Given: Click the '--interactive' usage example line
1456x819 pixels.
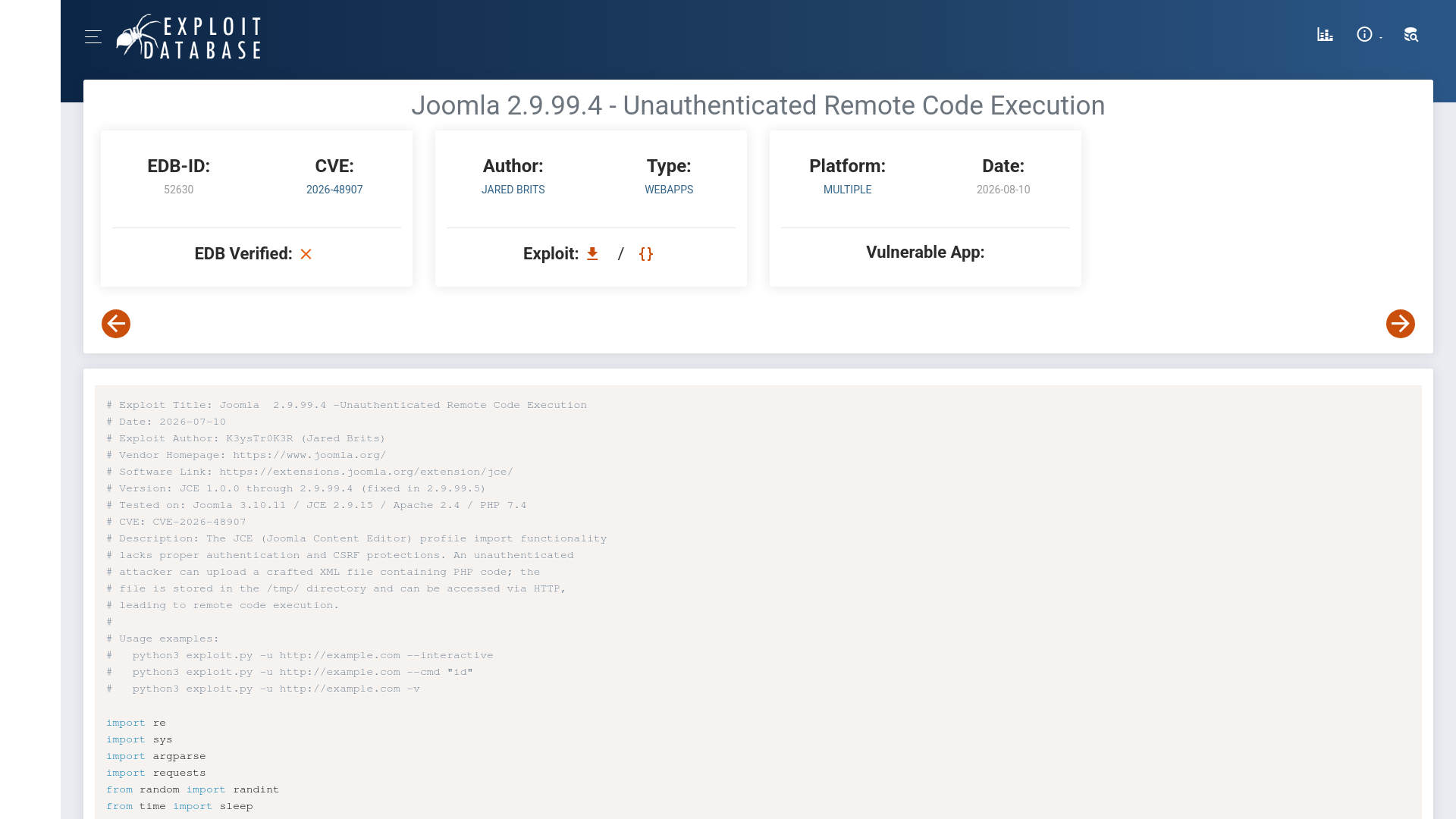Looking at the screenshot, I should (x=300, y=655).
